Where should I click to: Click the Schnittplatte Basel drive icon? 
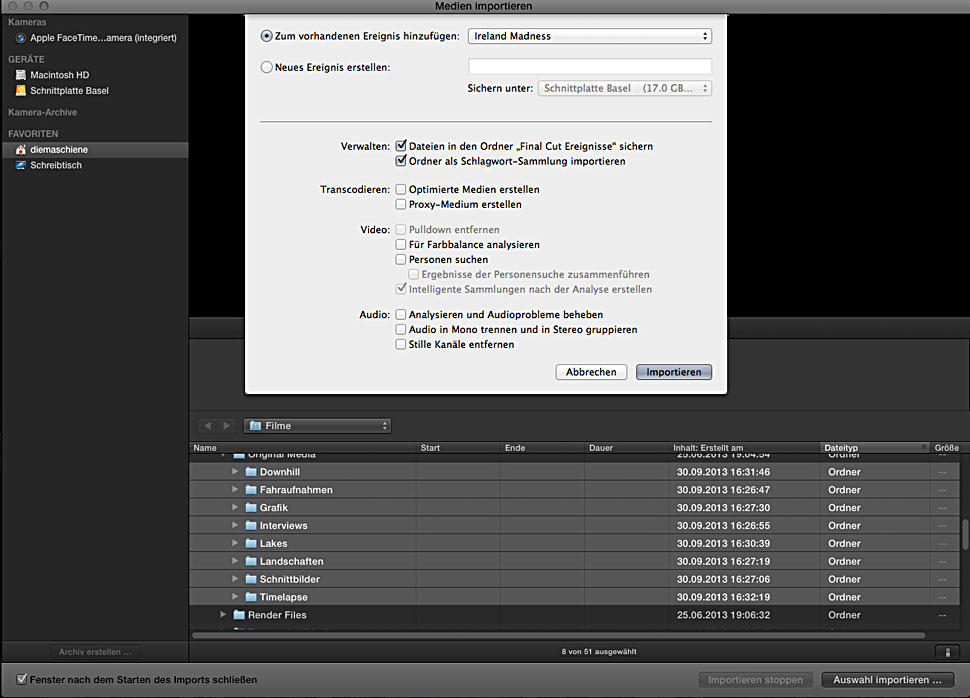(x=21, y=91)
